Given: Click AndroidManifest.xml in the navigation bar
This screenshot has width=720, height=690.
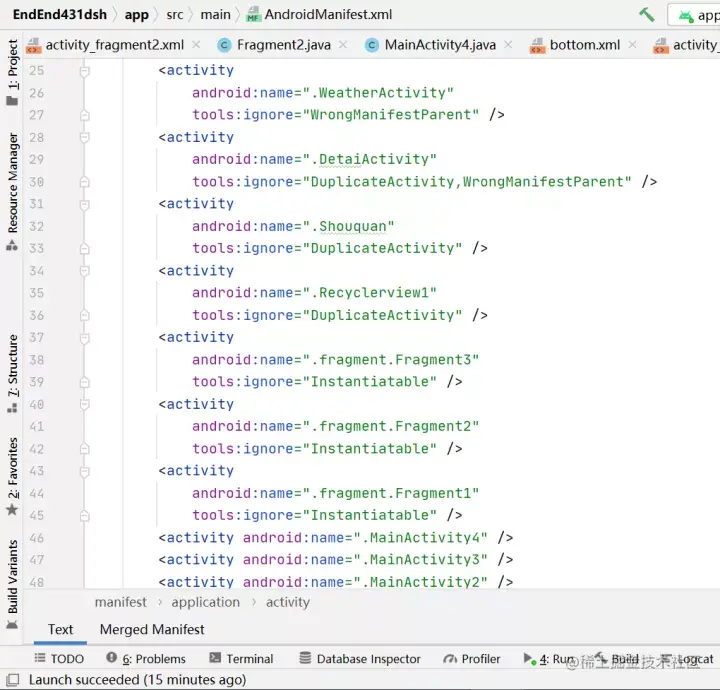Looking at the screenshot, I should pos(320,15).
